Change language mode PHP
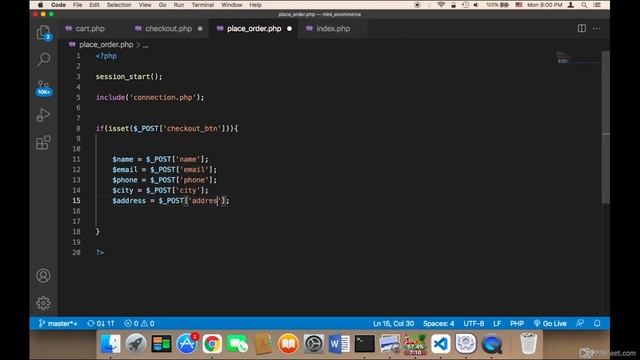This screenshot has width=640, height=360. (x=517, y=323)
